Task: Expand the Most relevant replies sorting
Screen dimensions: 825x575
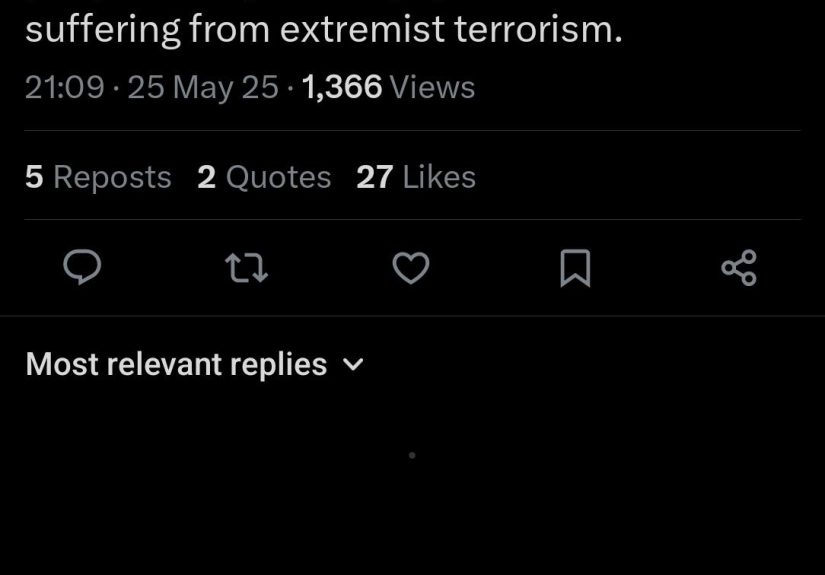Action: pos(176,364)
